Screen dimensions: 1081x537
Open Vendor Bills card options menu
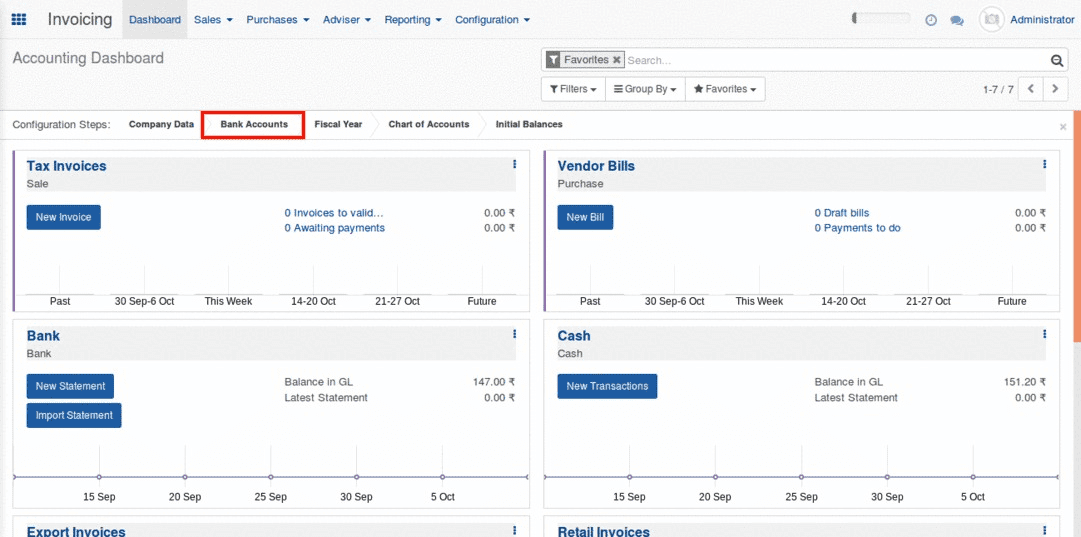1044,164
